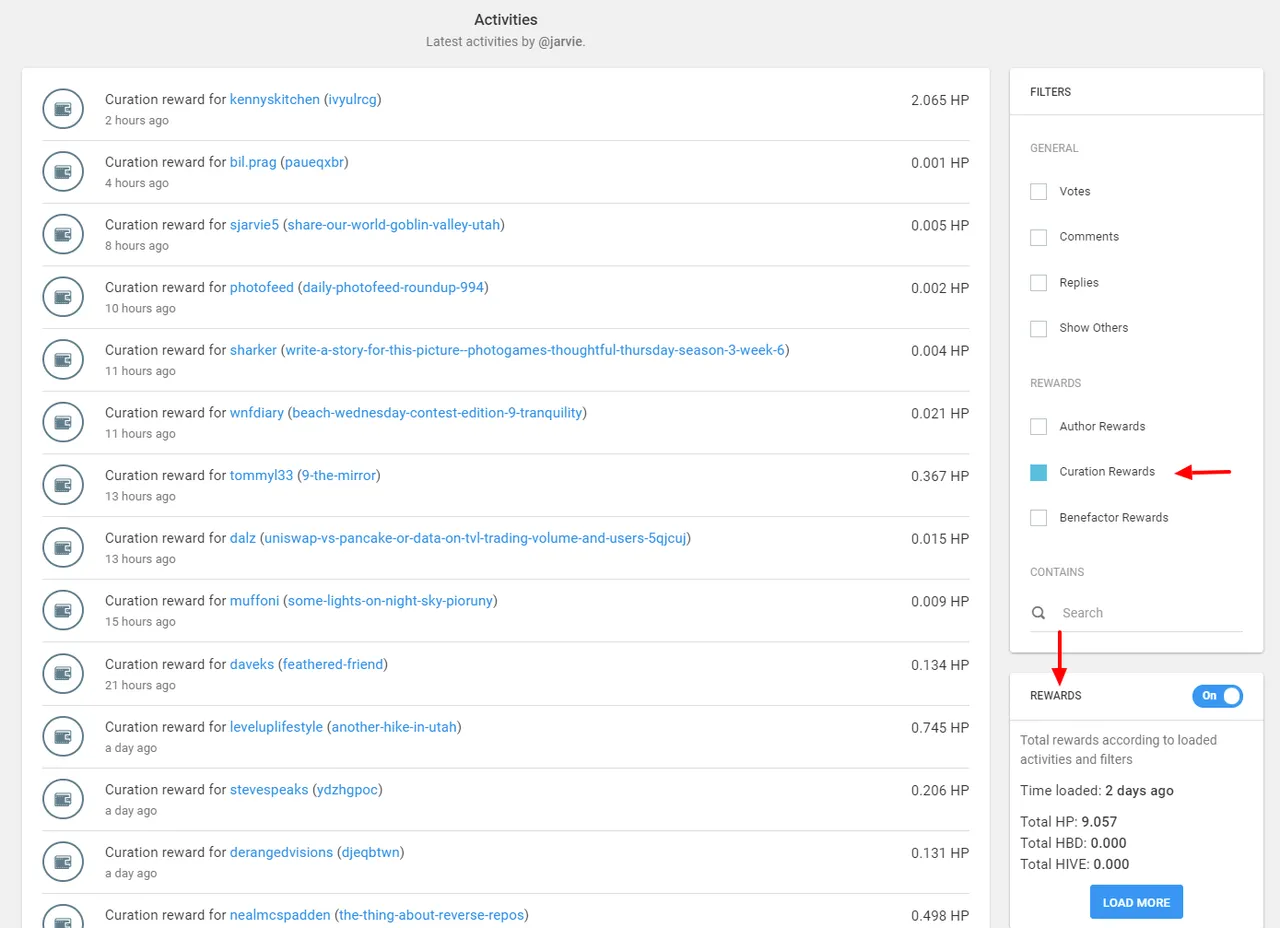Open the-thing-about-reverse-repos post link
The image size is (1280, 928).
pyautogui.click(x=431, y=915)
